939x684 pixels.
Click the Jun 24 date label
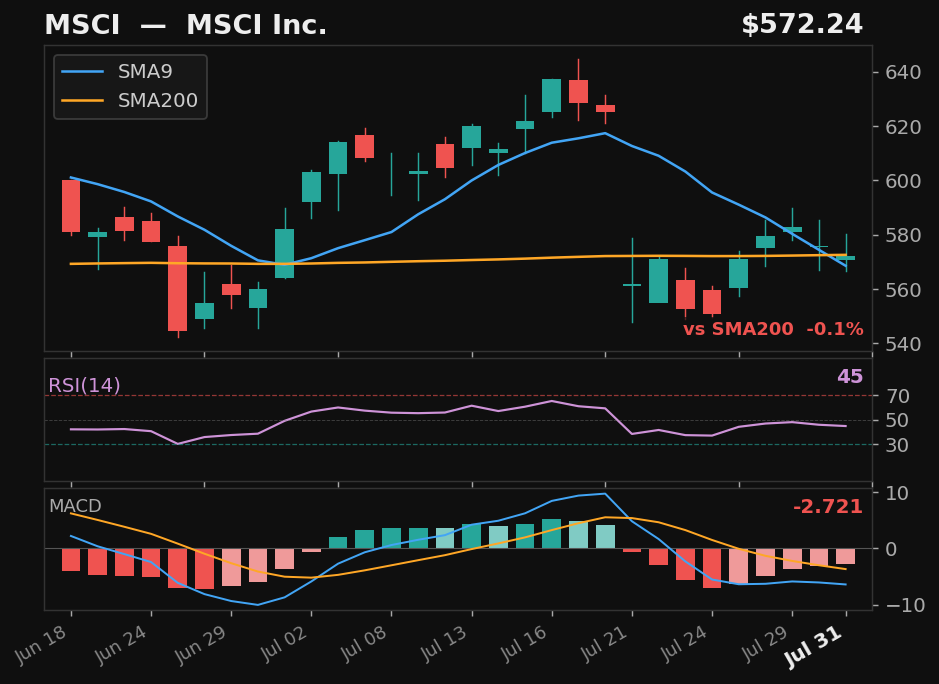point(122,644)
